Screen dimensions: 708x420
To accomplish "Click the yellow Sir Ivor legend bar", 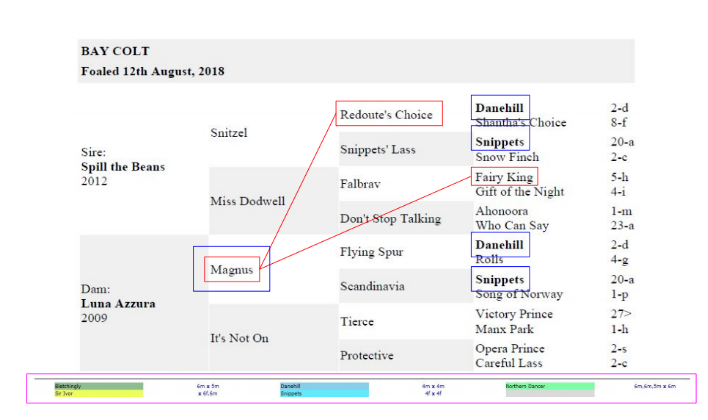I will tap(99, 394).
